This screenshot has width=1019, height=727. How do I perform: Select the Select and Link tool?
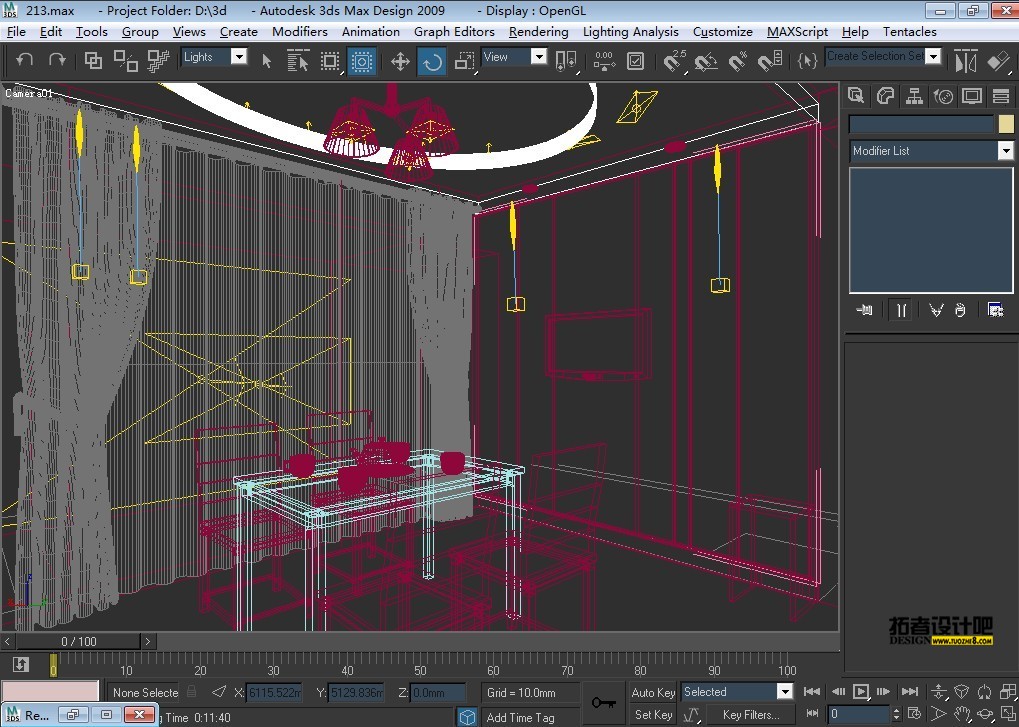click(94, 60)
